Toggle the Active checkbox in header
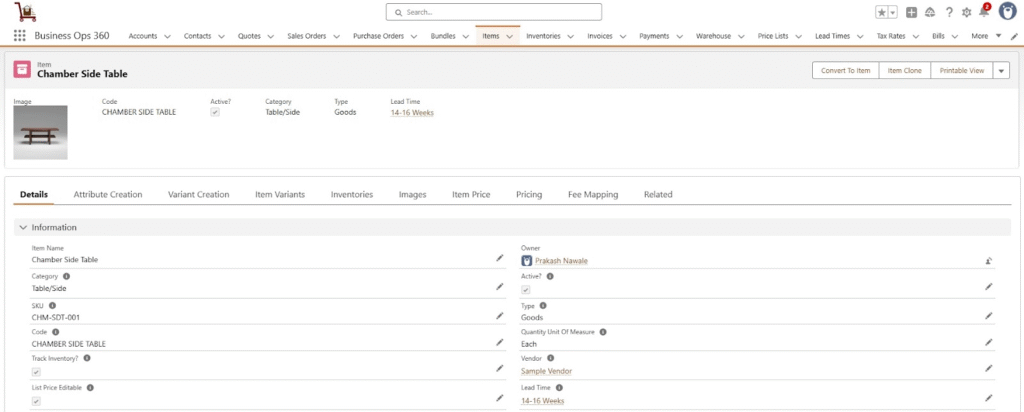Screen dimensions: 1024x412 215,113
